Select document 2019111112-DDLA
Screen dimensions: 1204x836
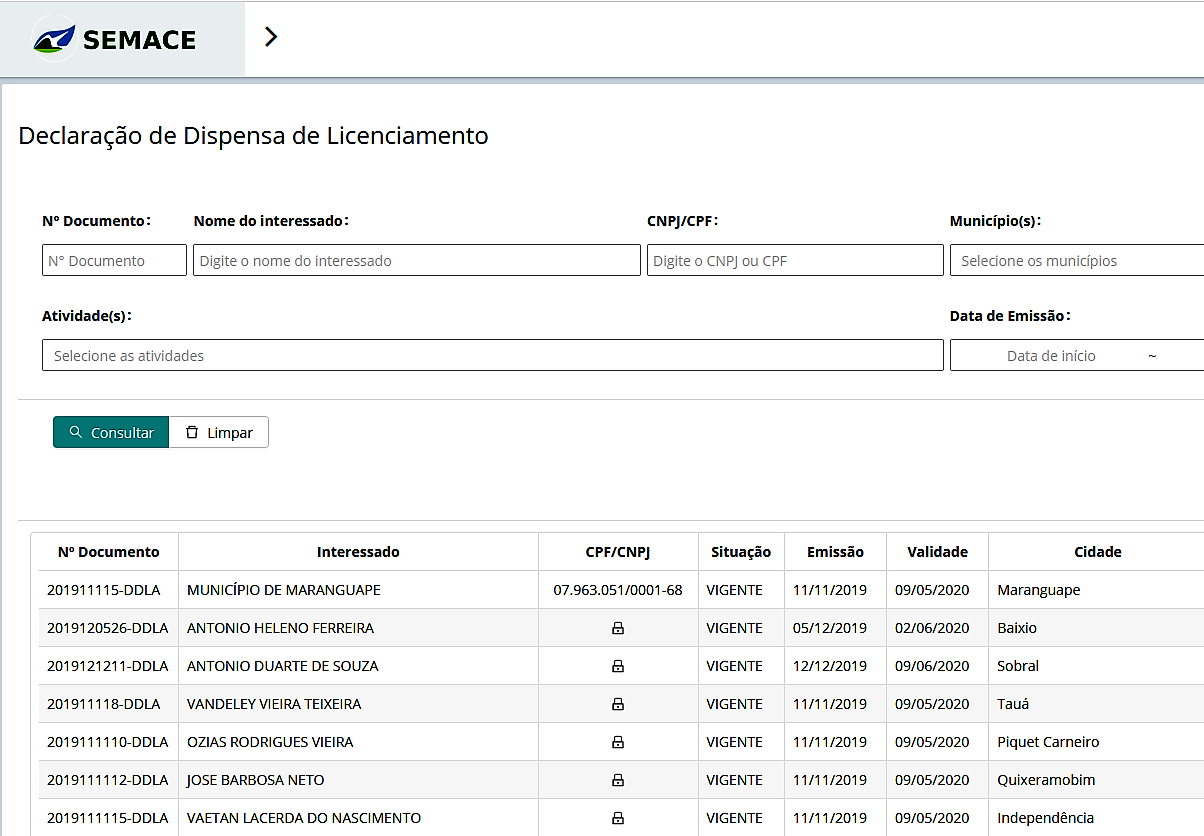(108, 780)
